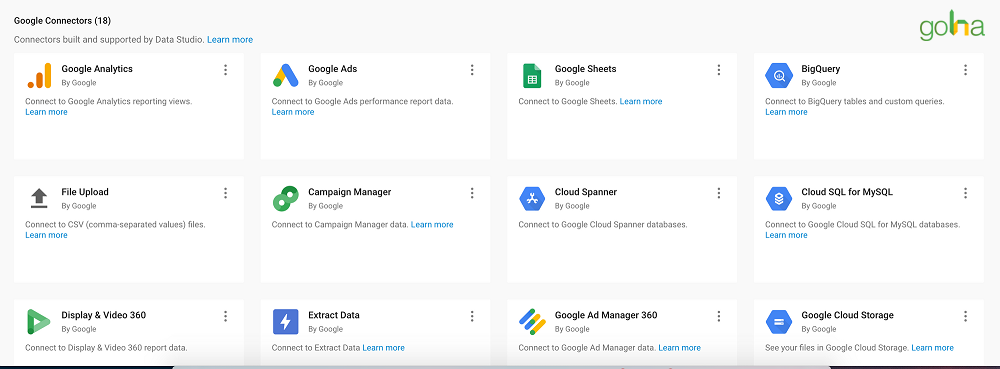Open Google Sheets card three-dot menu
The width and height of the screenshot is (1000, 369).
coord(719,70)
